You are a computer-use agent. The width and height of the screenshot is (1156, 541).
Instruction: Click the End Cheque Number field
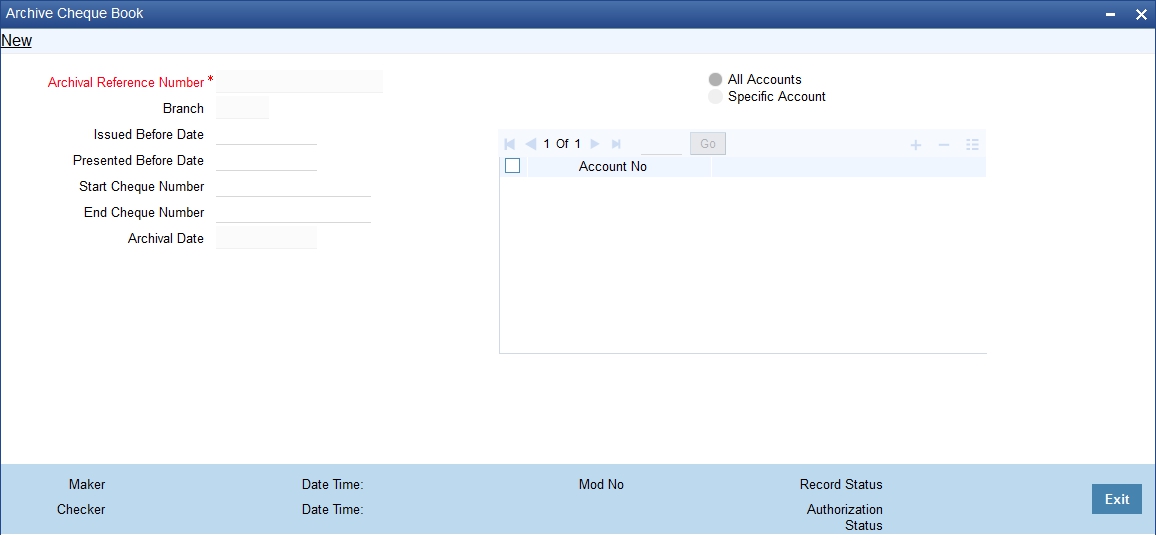point(293,212)
